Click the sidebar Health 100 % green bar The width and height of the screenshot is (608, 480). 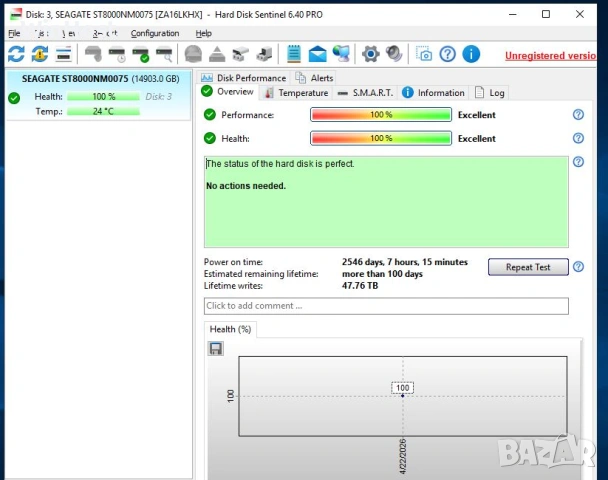pyautogui.click(x=103, y=97)
